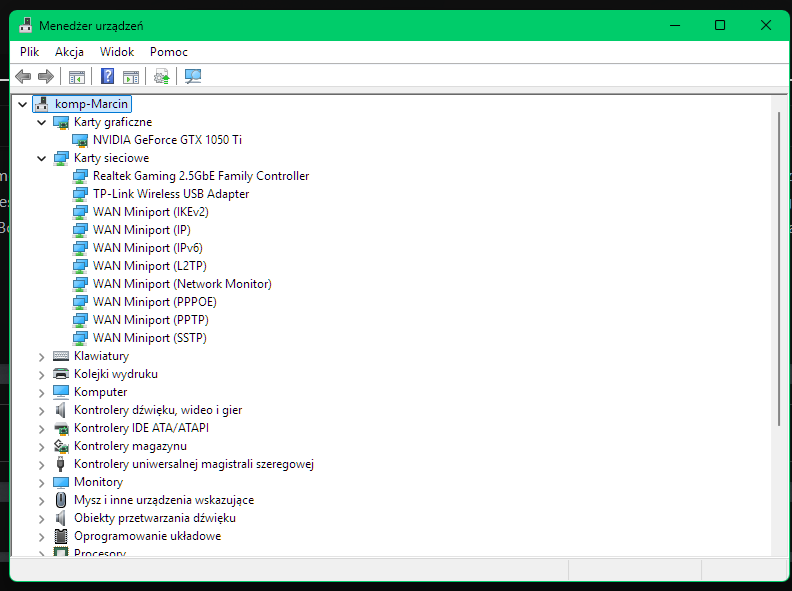Open the Plik menu

click(x=29, y=51)
